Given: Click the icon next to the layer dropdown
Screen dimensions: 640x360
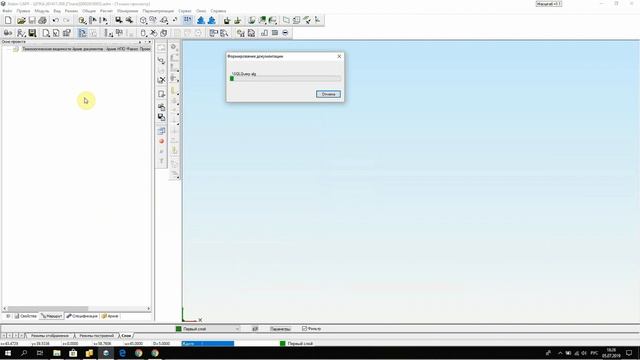Looking at the screenshot, I should pos(255,329).
